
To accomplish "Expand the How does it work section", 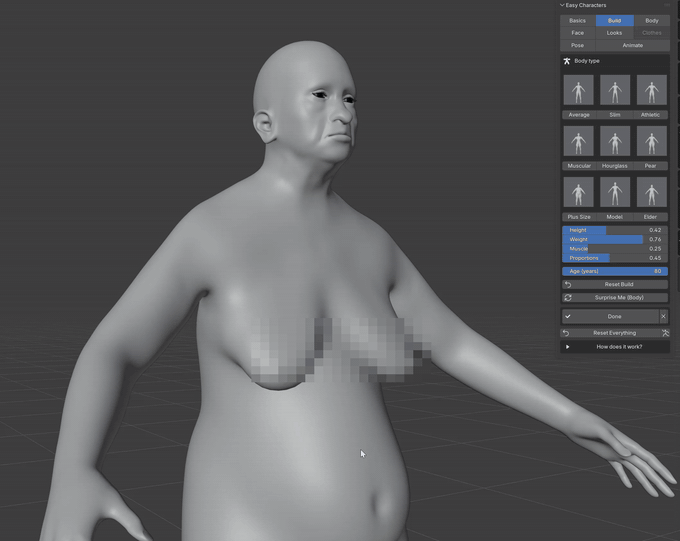I will (615, 347).
